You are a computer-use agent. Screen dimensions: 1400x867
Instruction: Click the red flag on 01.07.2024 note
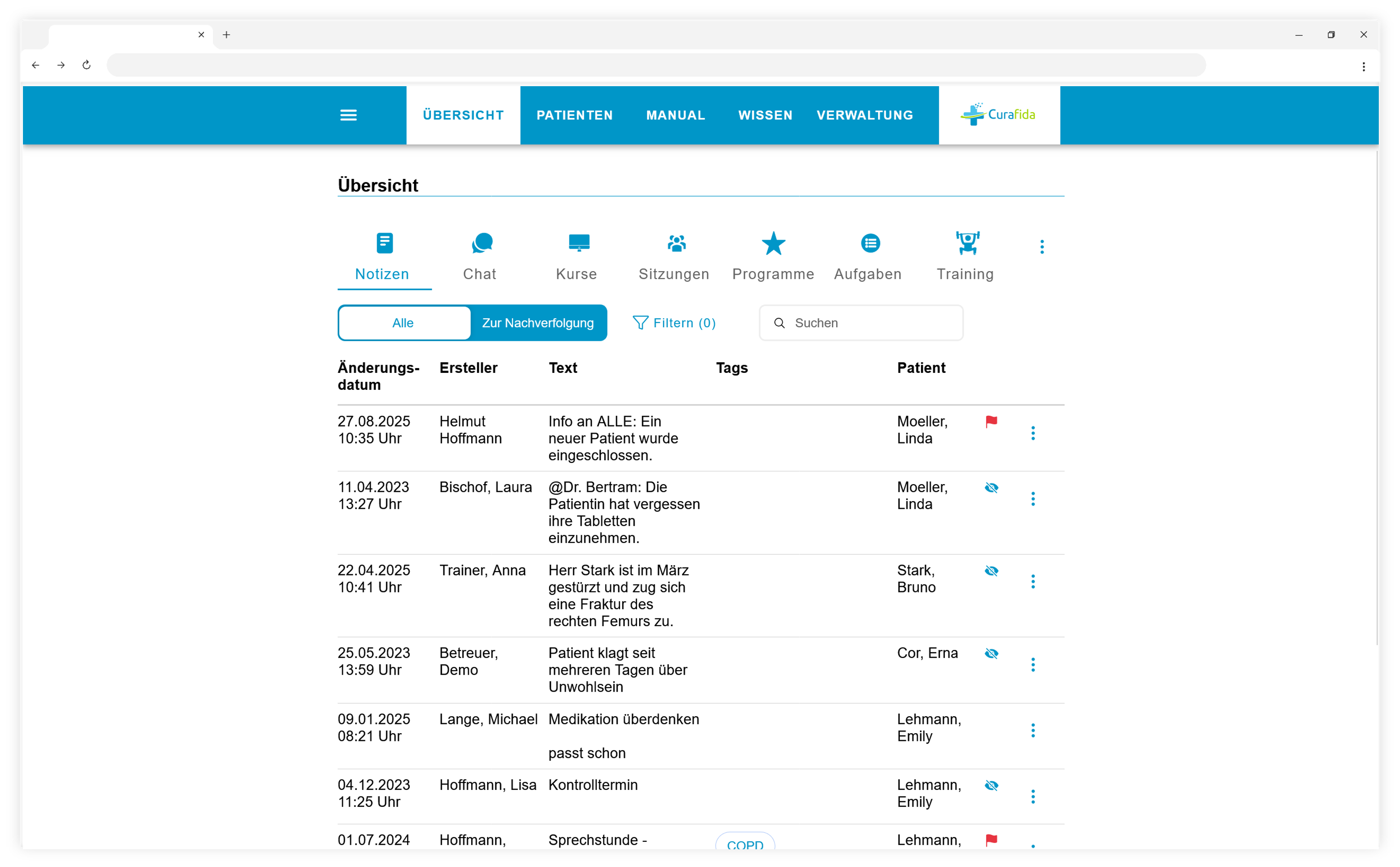991,841
